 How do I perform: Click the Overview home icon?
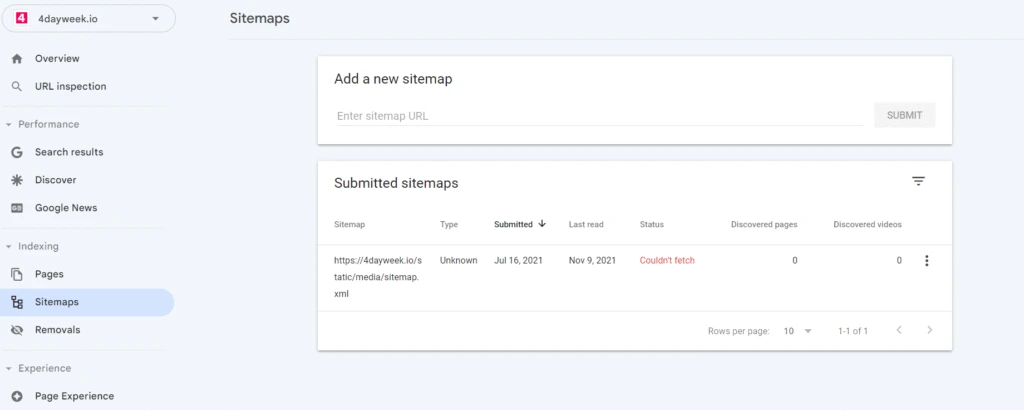point(17,59)
